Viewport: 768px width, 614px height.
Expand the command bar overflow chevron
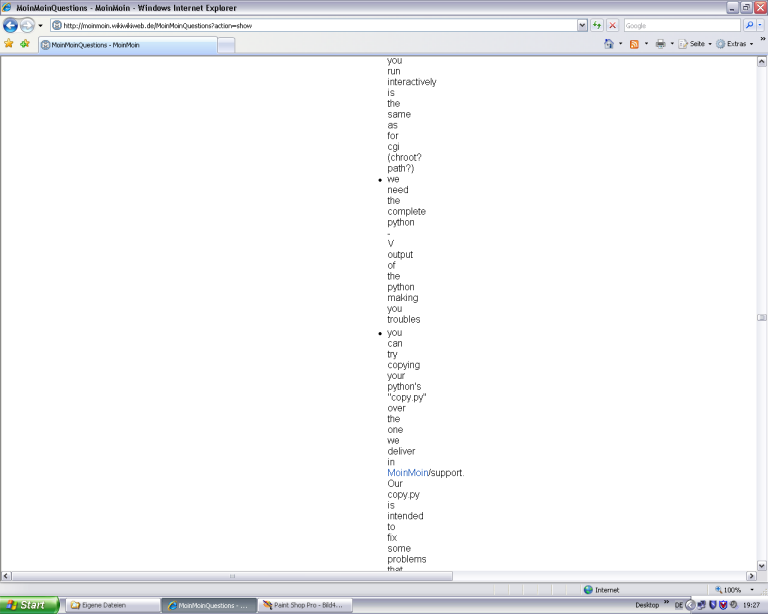tap(763, 39)
